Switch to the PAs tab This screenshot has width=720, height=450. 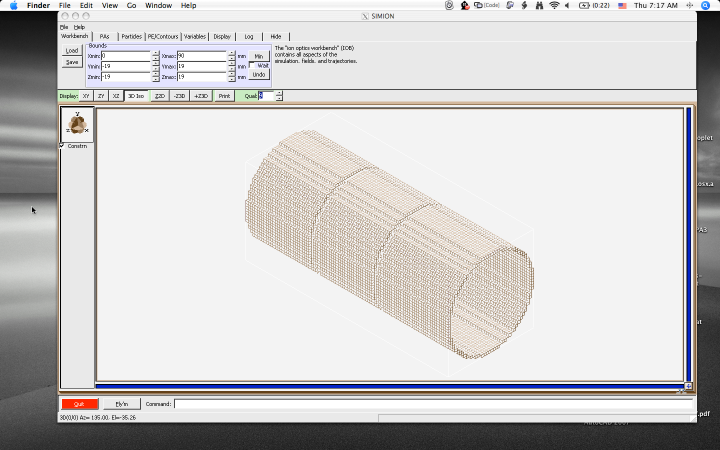tap(105, 36)
